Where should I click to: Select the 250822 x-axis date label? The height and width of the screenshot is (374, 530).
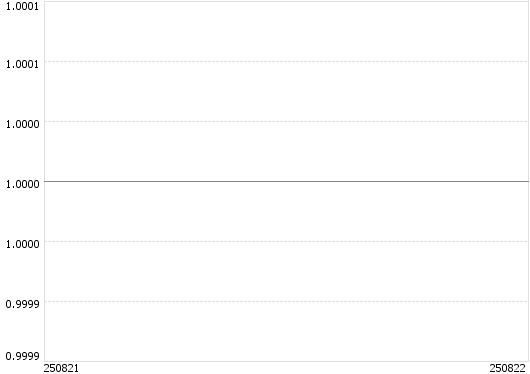(x=508, y=368)
